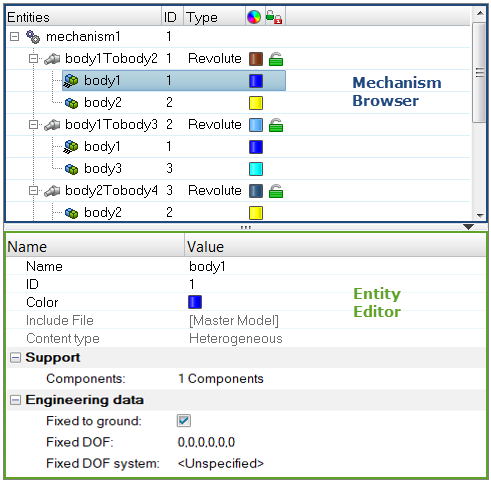The height and width of the screenshot is (482, 491).
Task: Click the 1 Components value
Action: [x=221, y=379]
